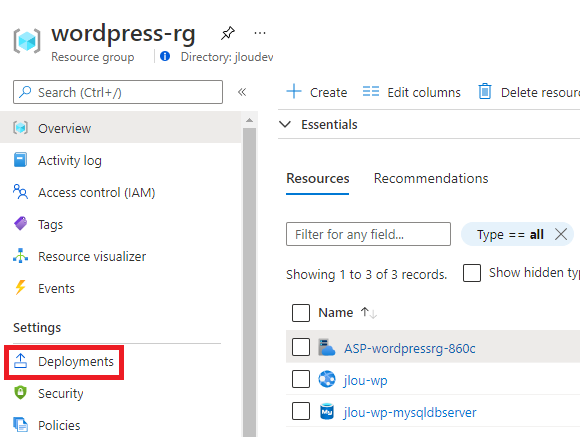Sort the list by Name column arrows
The height and width of the screenshot is (437, 580).
pos(368,313)
